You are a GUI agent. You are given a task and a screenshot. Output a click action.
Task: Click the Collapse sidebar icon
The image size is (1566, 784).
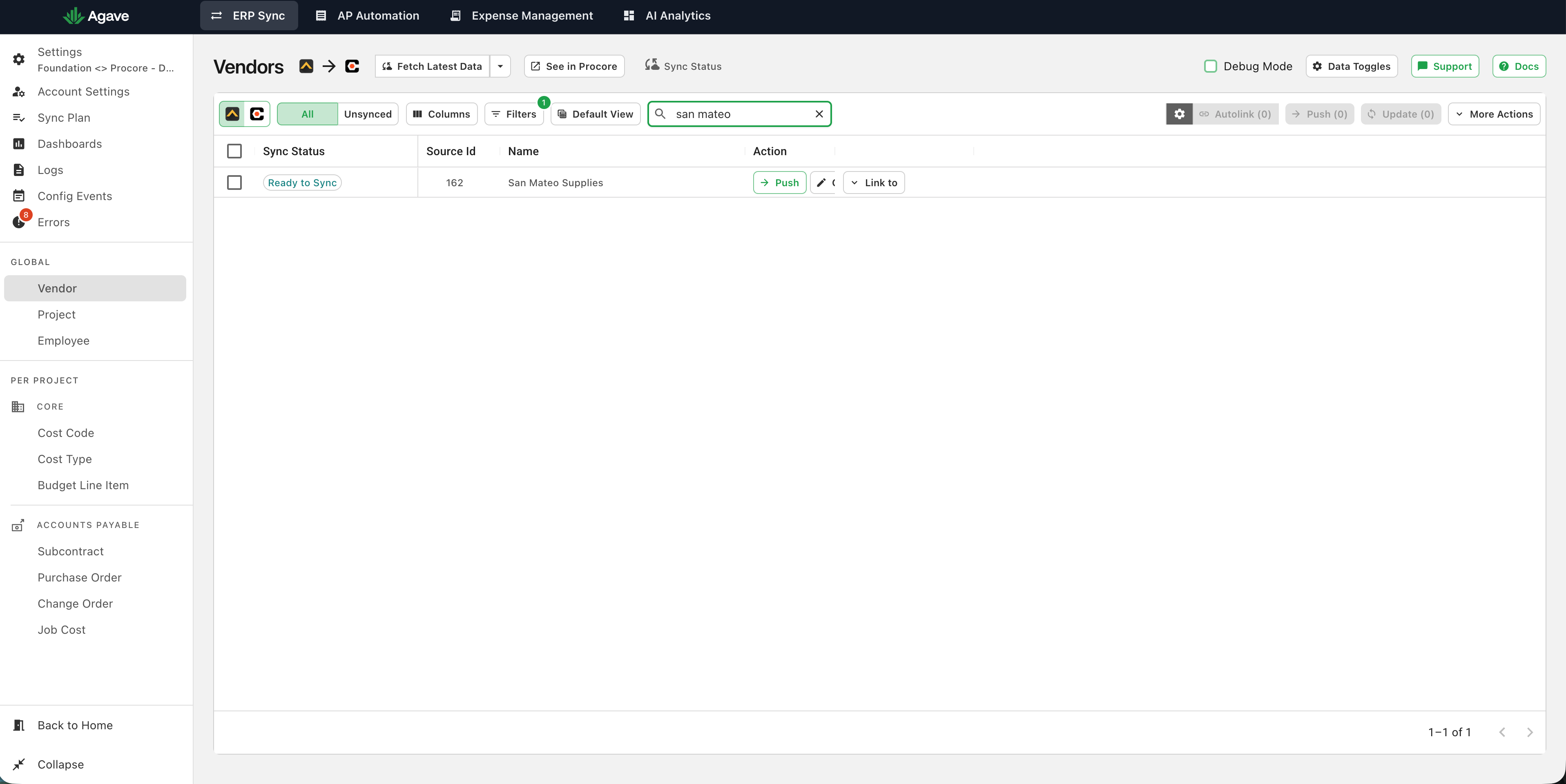19,764
